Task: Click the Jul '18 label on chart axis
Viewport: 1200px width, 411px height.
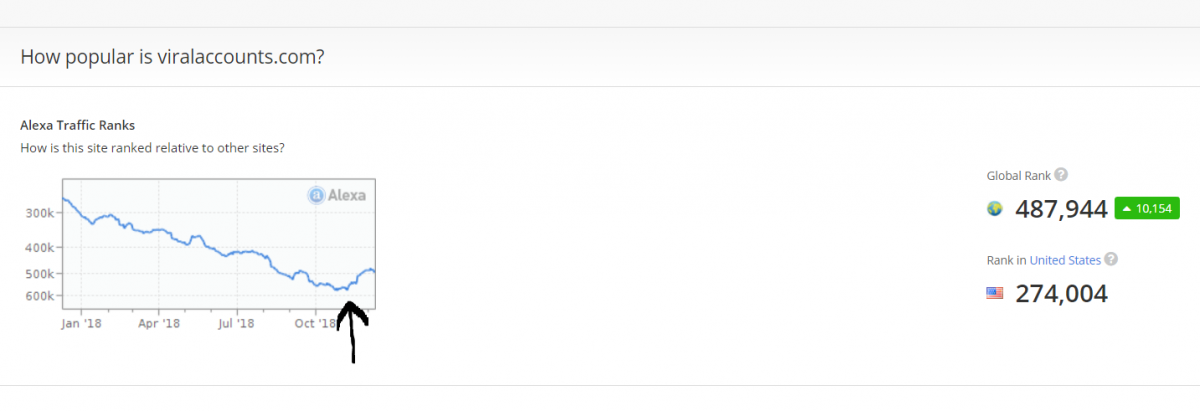Action: click(238, 323)
